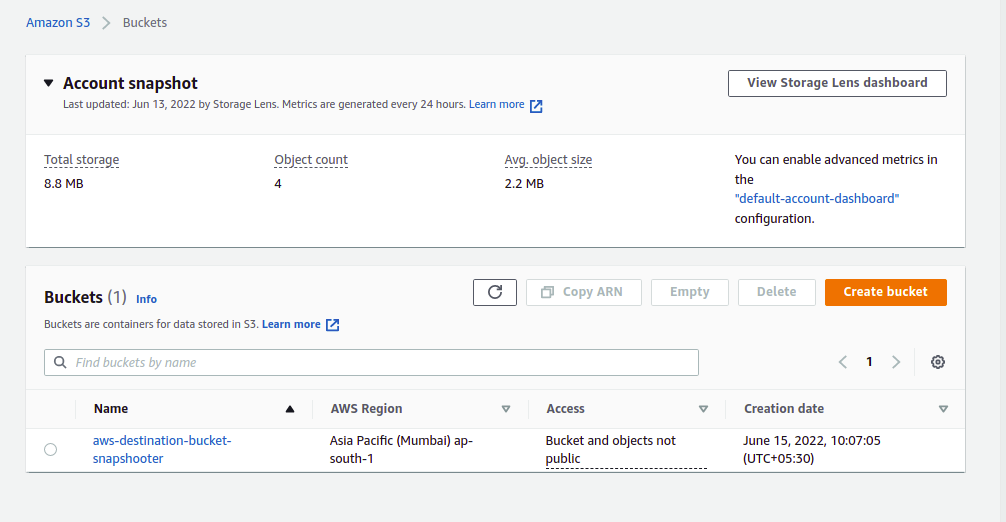Open the default-account-dashboard link
The width and height of the screenshot is (1006, 522).
click(x=817, y=199)
